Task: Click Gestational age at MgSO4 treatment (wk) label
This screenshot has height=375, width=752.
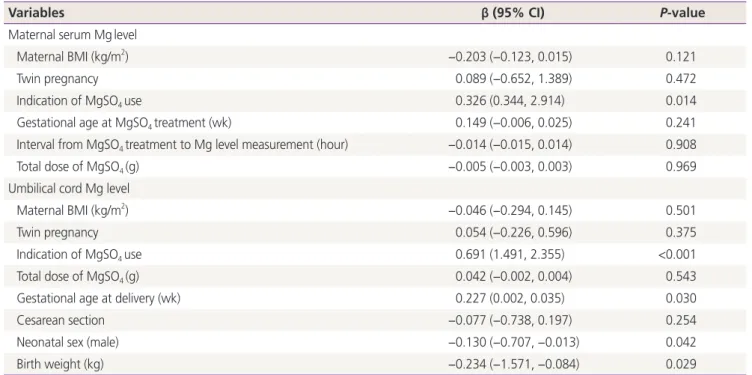Action: tap(124, 123)
